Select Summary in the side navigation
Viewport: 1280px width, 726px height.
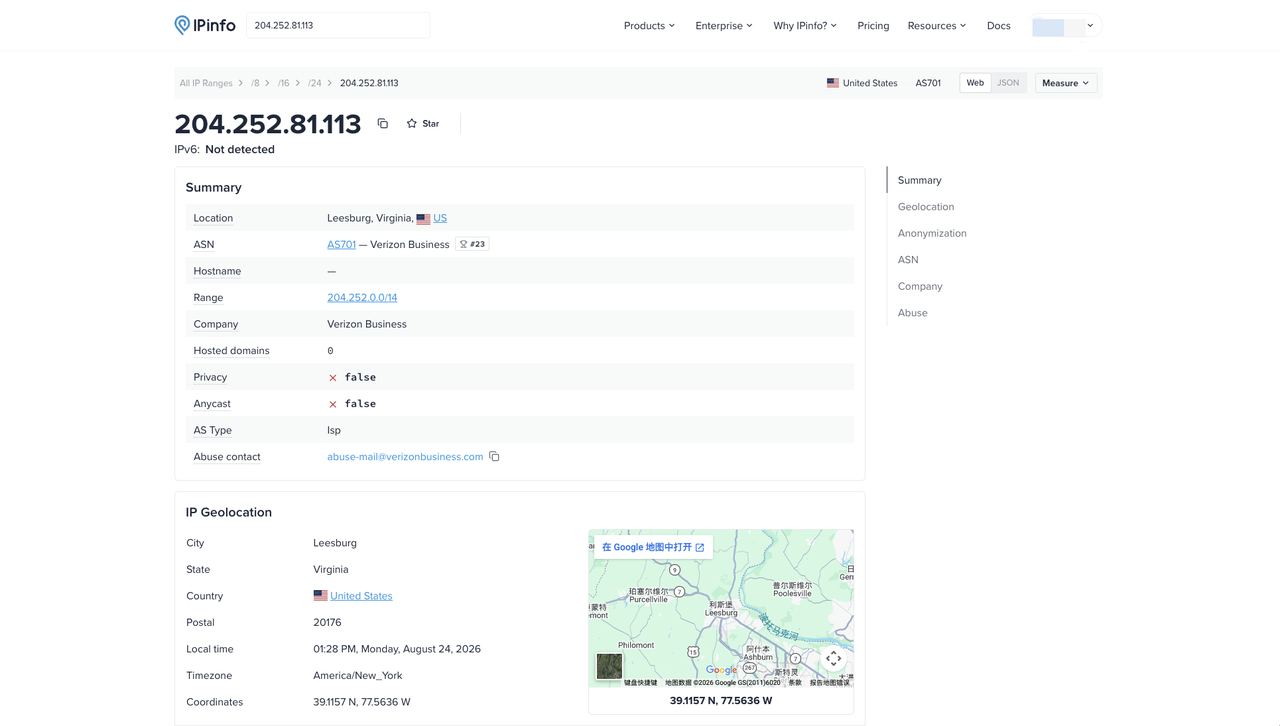(x=920, y=180)
